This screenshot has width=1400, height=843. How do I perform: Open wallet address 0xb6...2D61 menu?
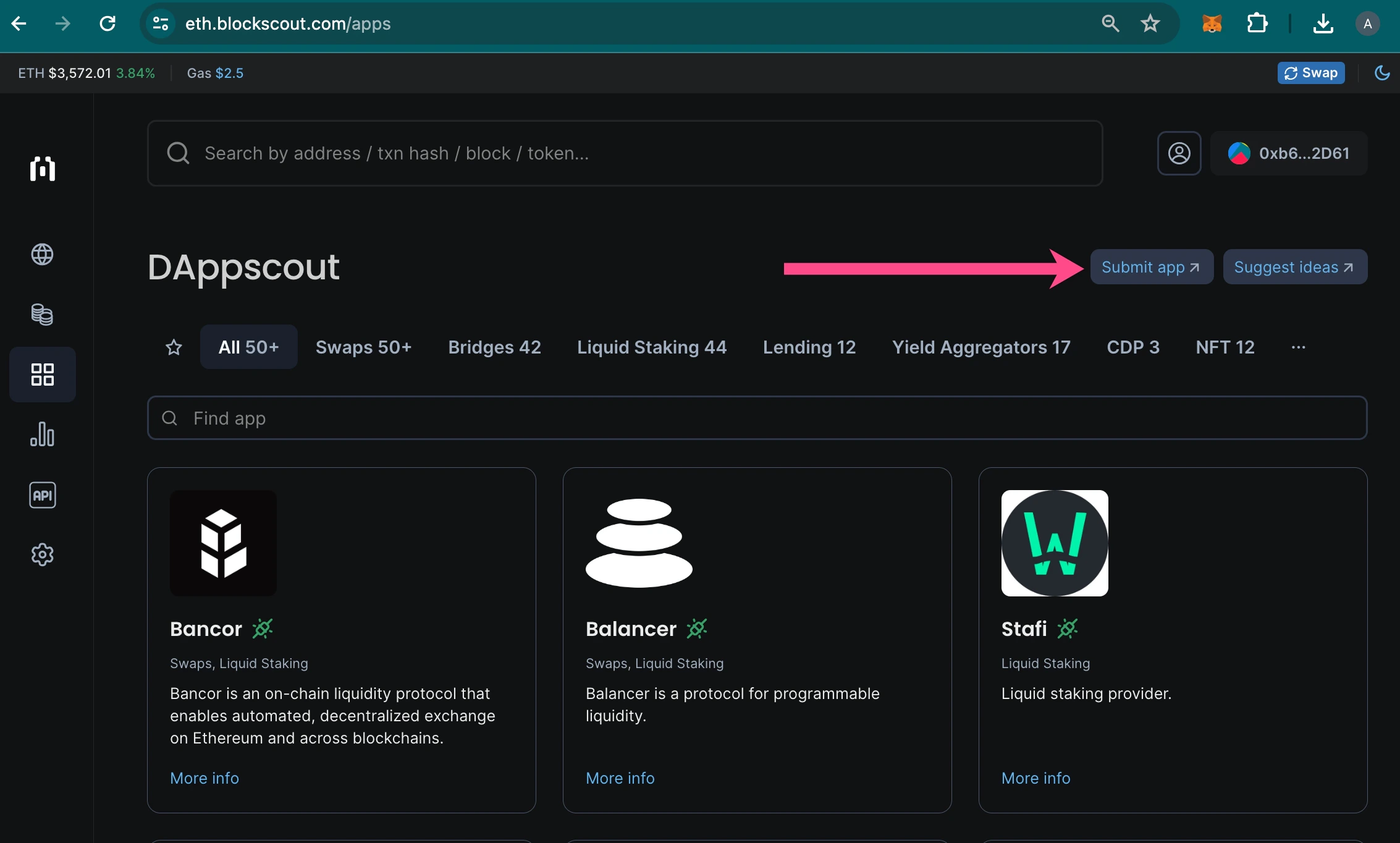point(1289,153)
